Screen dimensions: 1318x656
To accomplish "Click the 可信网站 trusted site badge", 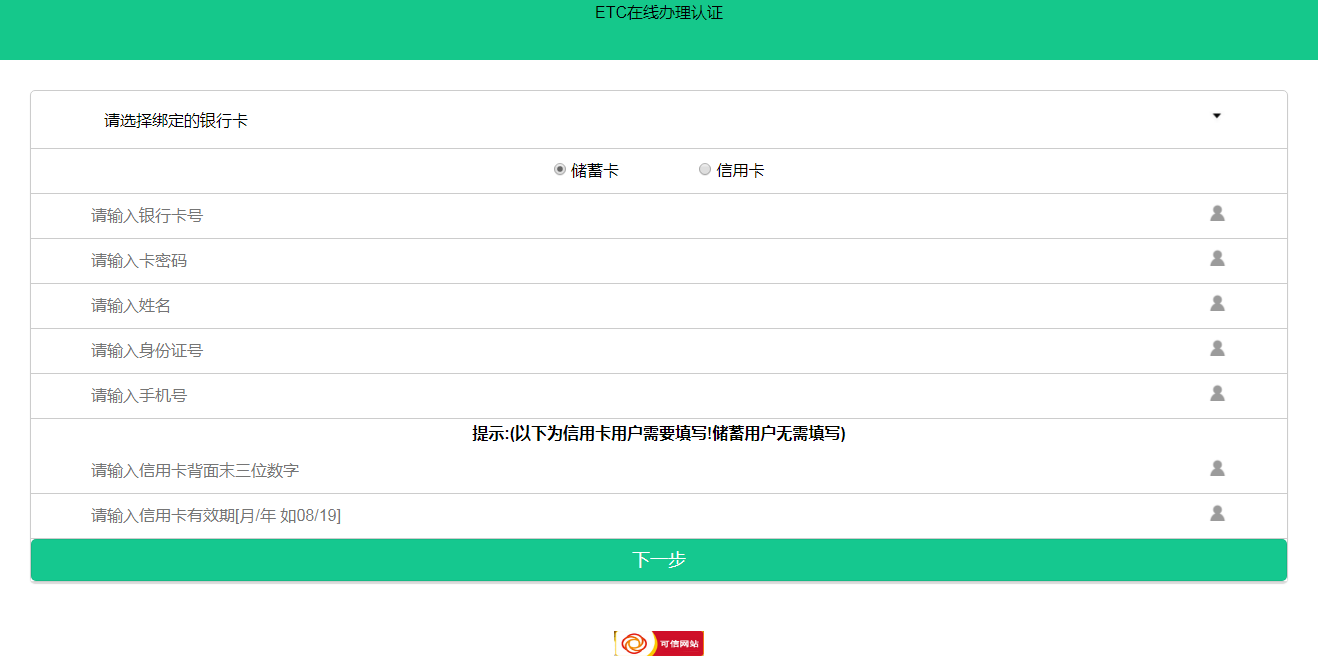I will point(659,643).
